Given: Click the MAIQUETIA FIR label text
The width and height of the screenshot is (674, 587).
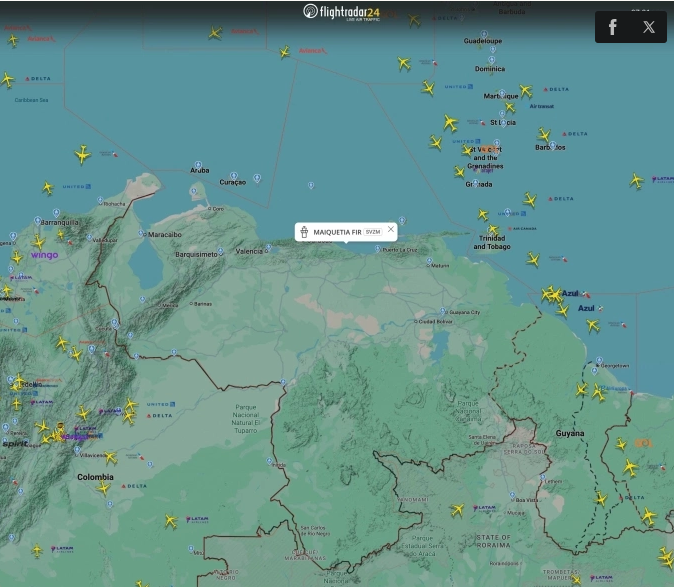Looking at the screenshot, I should tap(337, 232).
